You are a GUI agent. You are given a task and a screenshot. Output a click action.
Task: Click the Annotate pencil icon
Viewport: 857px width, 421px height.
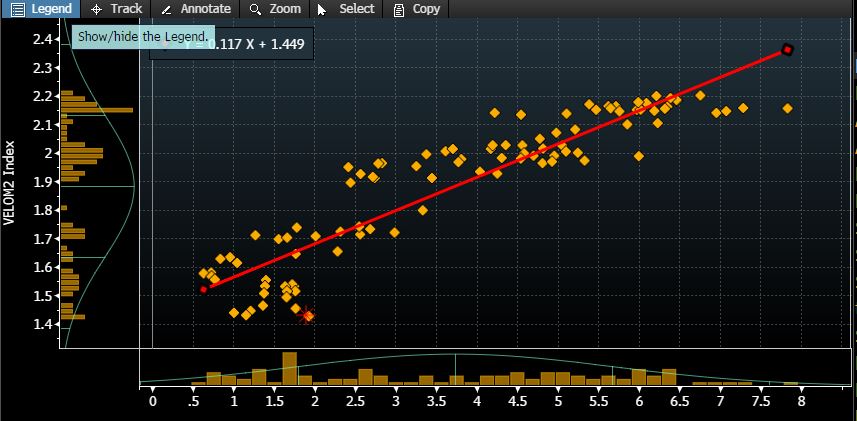point(166,9)
